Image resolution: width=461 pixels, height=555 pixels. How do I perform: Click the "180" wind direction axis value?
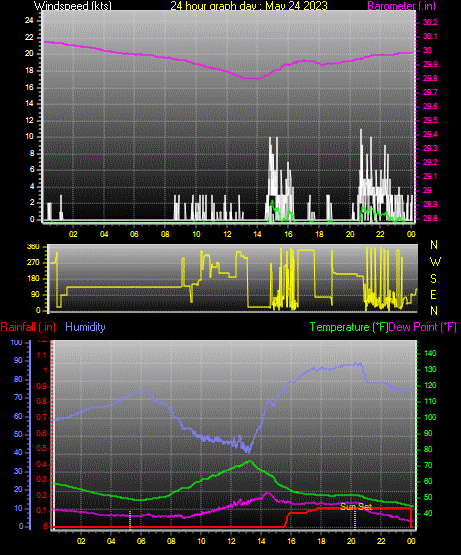point(33,279)
